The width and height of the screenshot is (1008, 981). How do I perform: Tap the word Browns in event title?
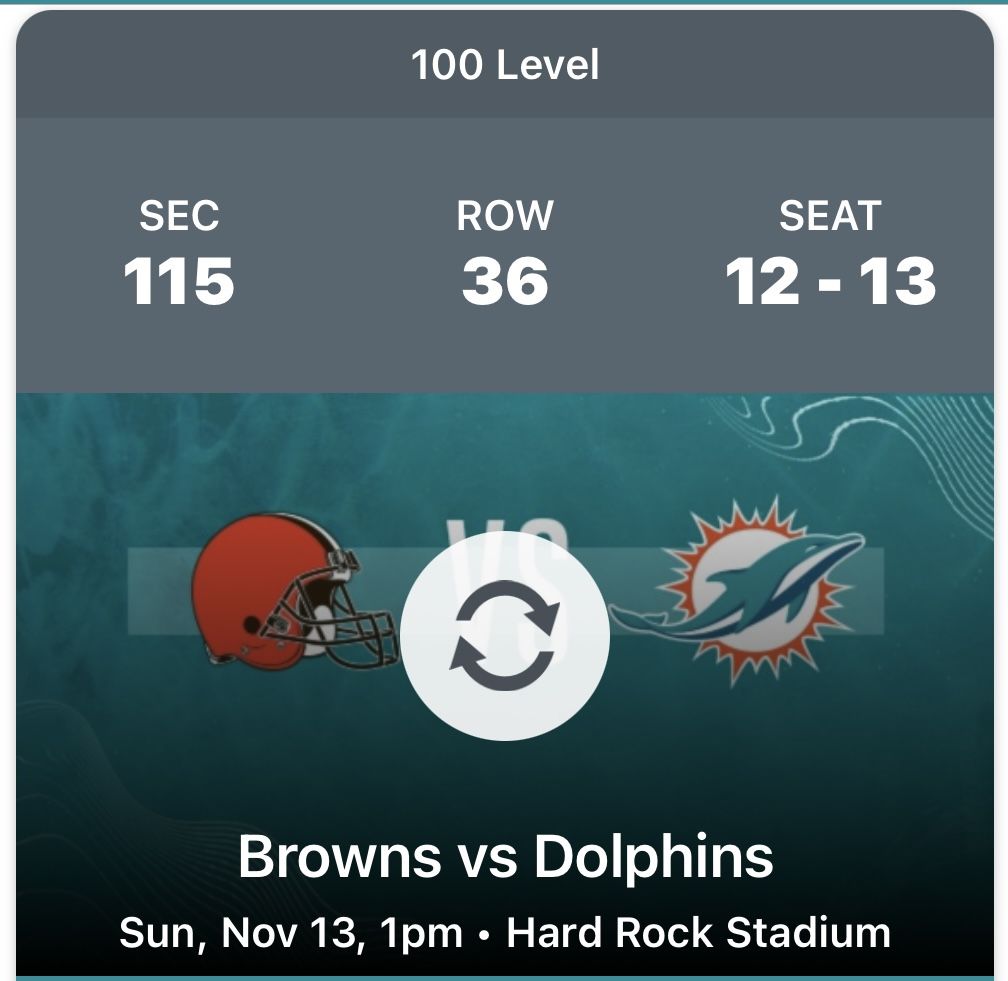click(x=340, y=856)
